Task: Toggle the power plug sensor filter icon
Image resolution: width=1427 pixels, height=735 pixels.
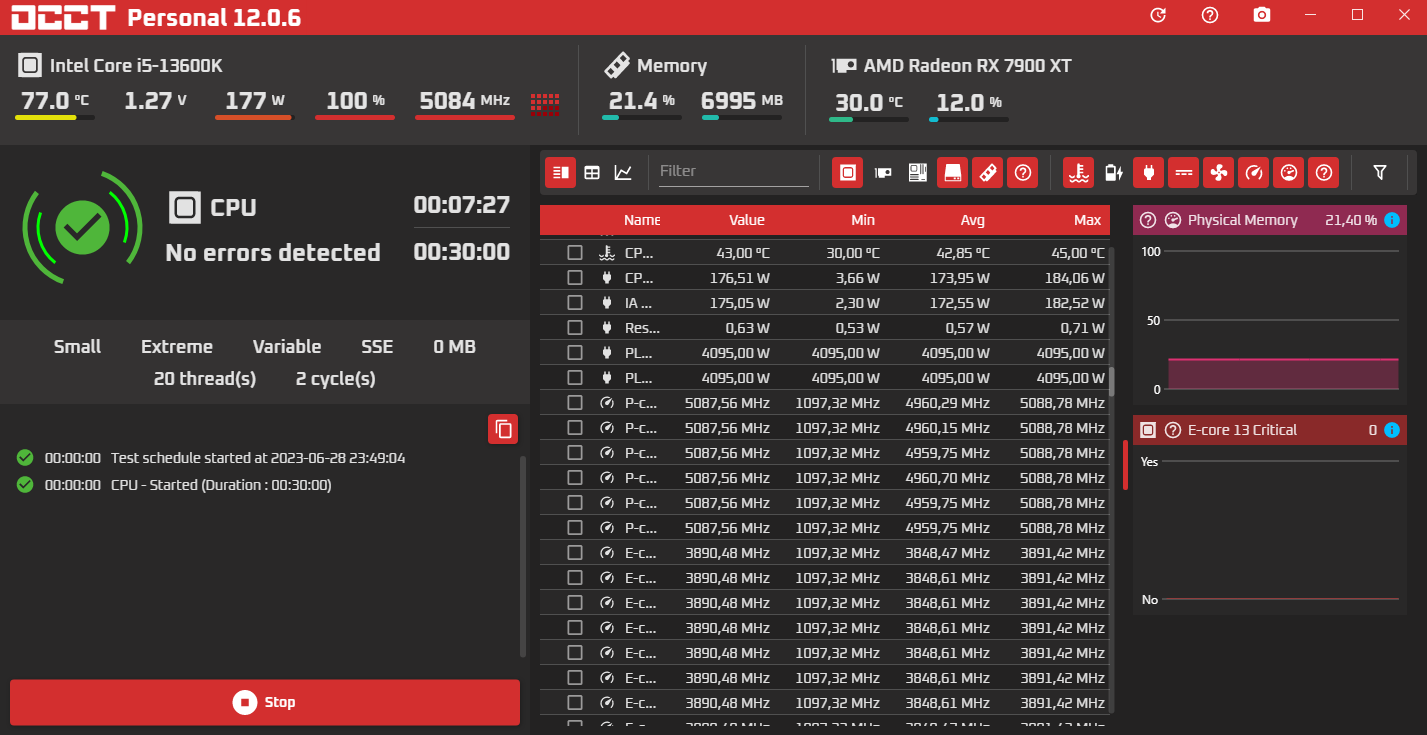Action: pyautogui.click(x=1148, y=172)
